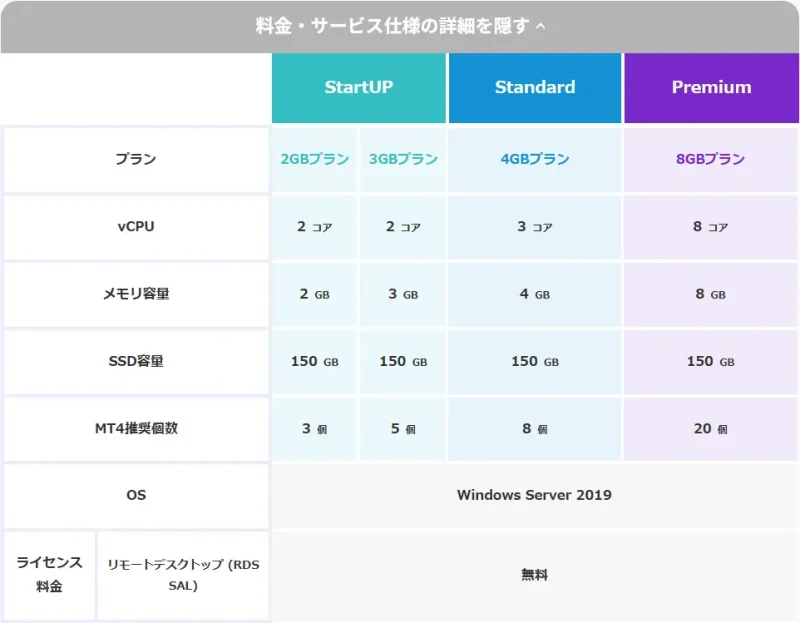Click the Standard column header
800x623 pixels.
coord(534,87)
